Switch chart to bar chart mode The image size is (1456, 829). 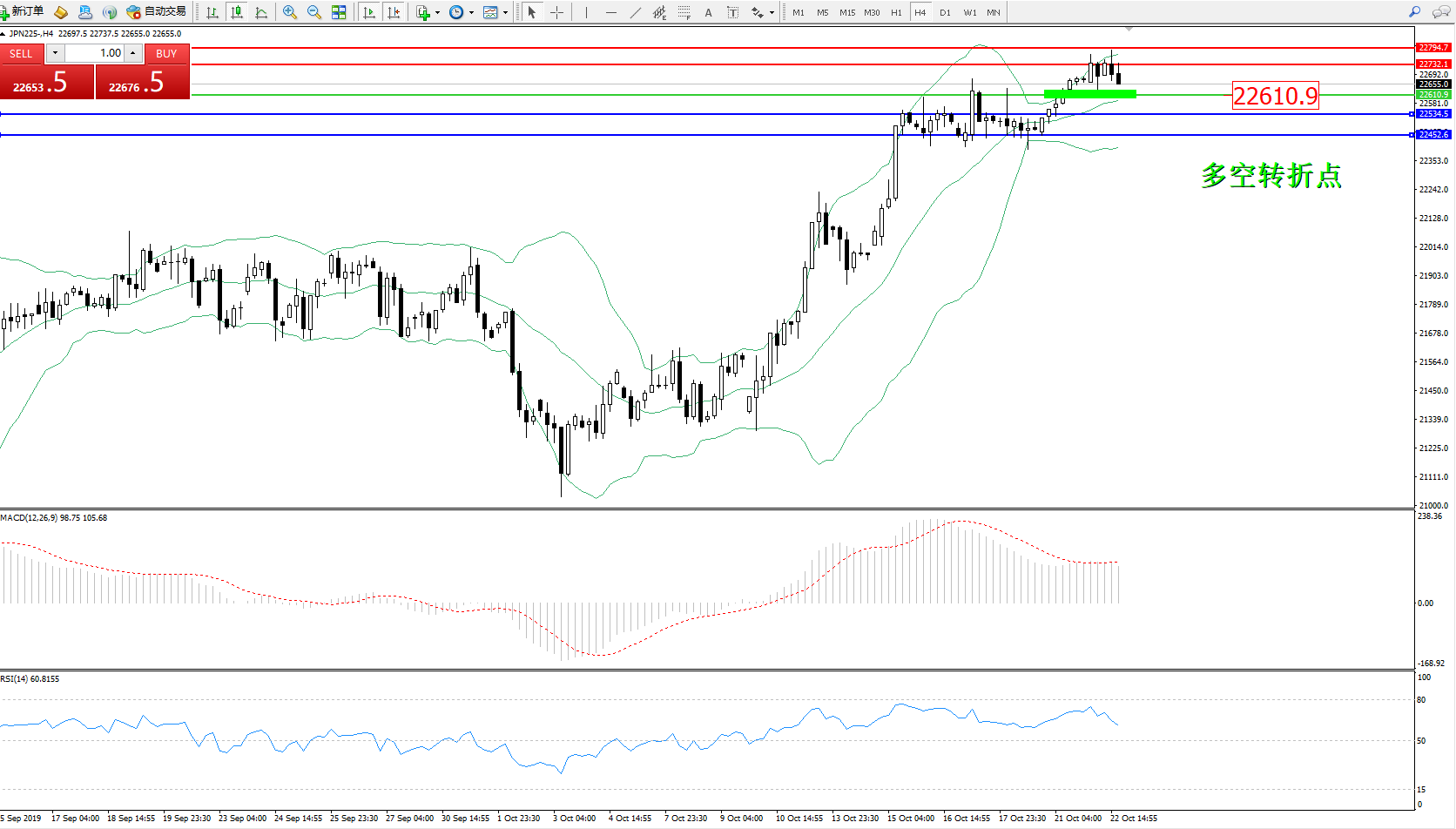[x=212, y=12]
